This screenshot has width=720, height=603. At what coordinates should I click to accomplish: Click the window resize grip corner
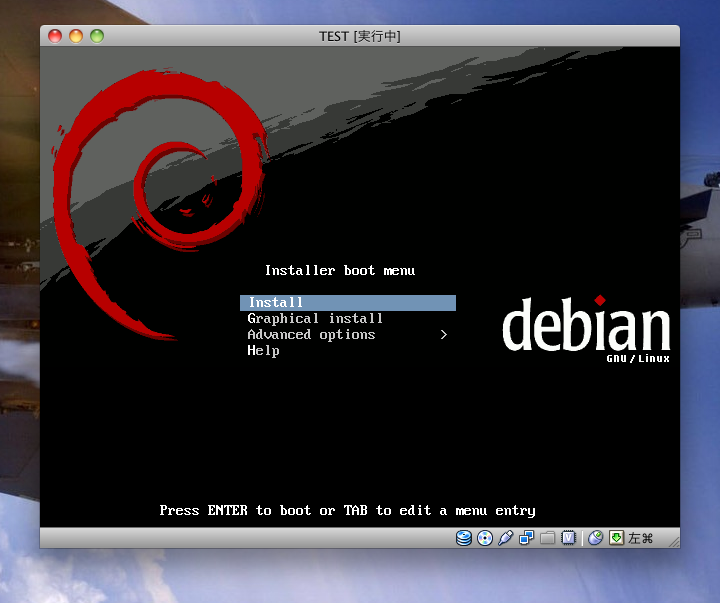point(674,542)
